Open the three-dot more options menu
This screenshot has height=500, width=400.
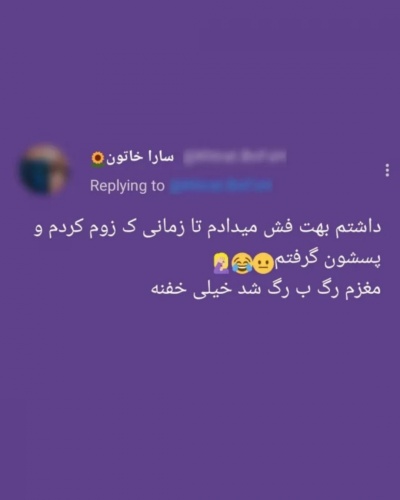(387, 170)
